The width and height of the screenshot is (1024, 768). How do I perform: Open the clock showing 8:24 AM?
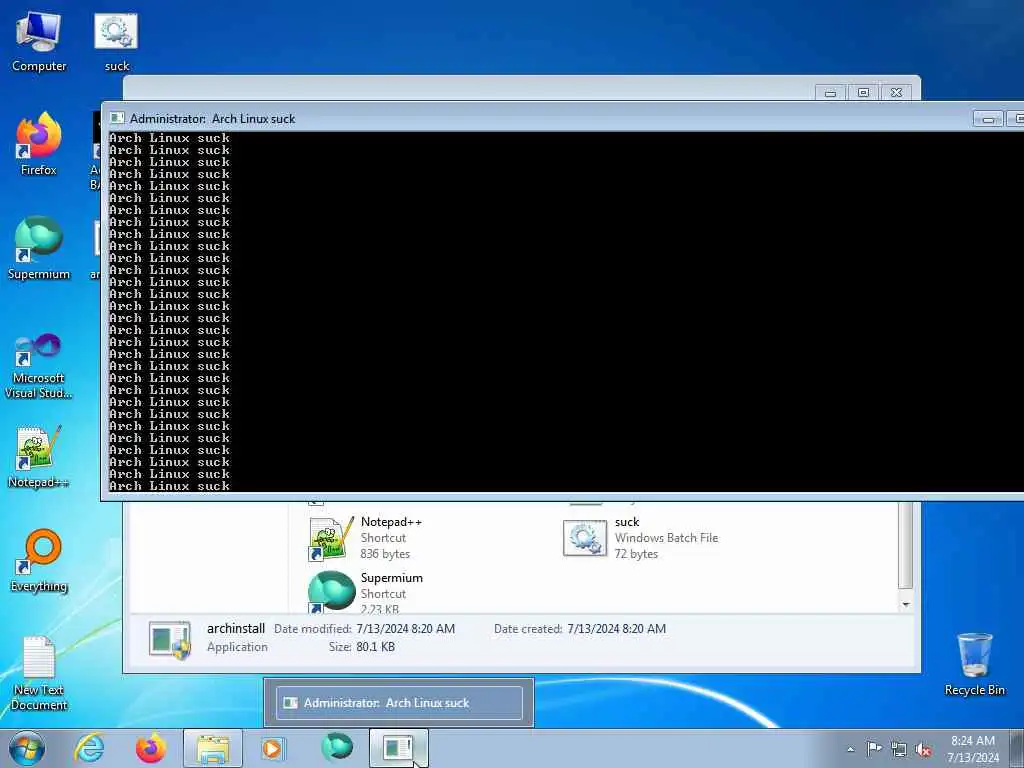pyautogui.click(x=973, y=748)
